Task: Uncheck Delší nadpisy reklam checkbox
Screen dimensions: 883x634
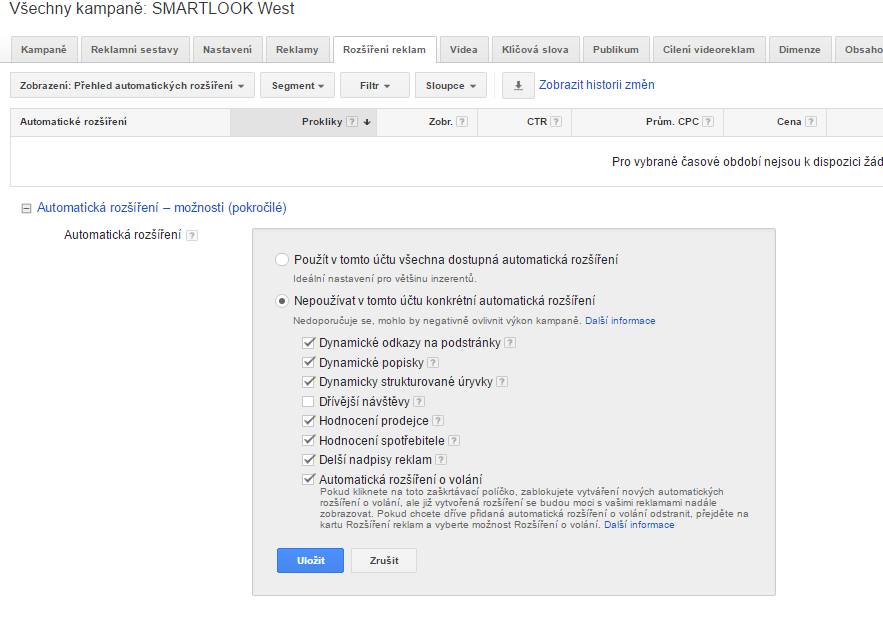Action: 308,459
